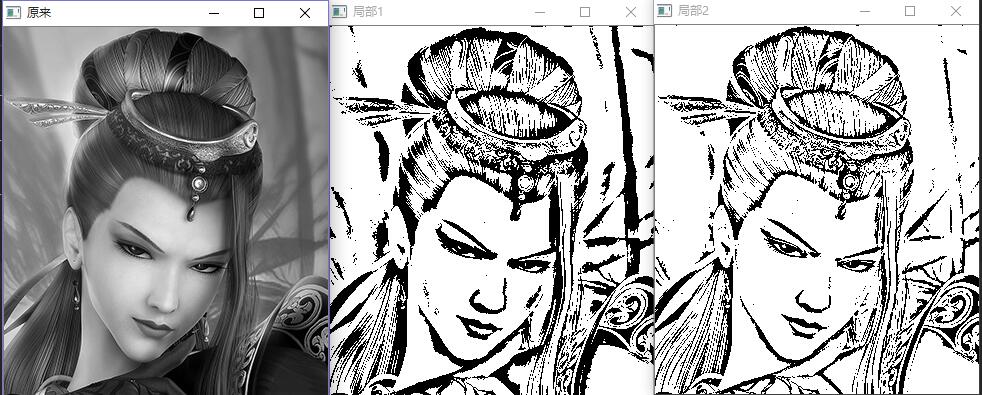Click the thresholded image in 局部1 window
Viewport: 982px width, 395px height.
(492, 210)
